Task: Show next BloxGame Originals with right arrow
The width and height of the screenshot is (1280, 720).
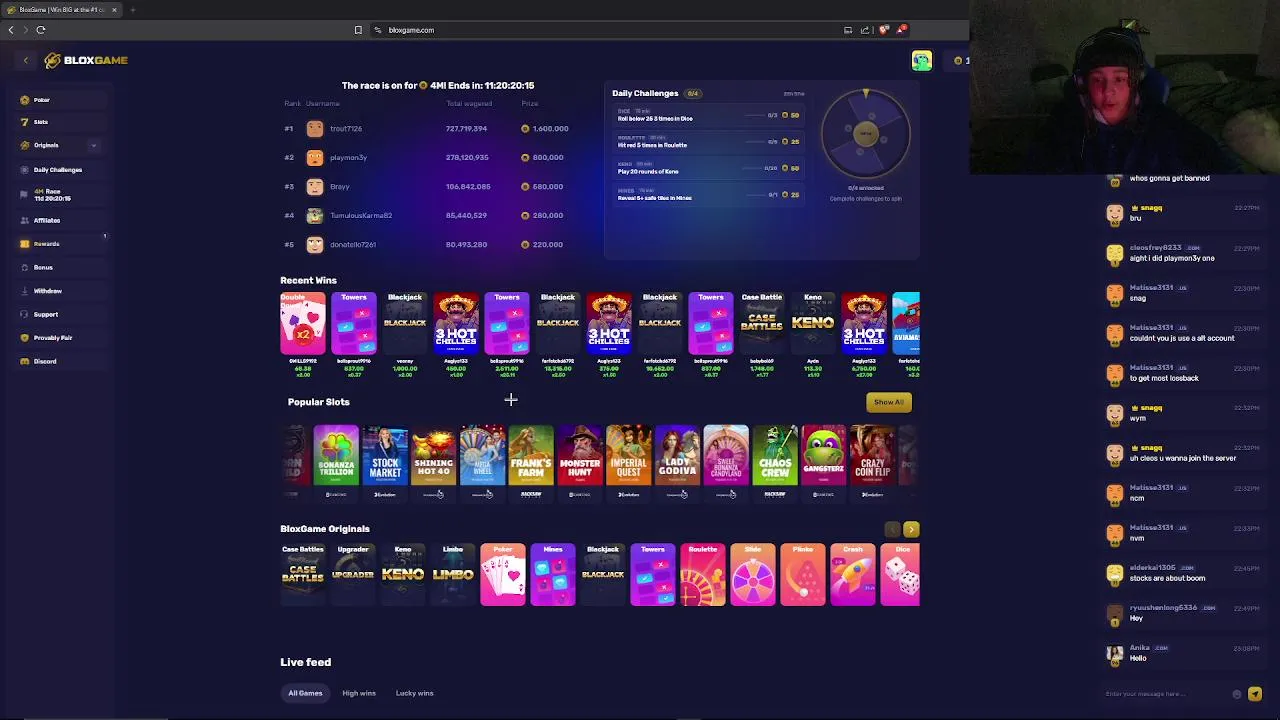Action: pos(911,529)
